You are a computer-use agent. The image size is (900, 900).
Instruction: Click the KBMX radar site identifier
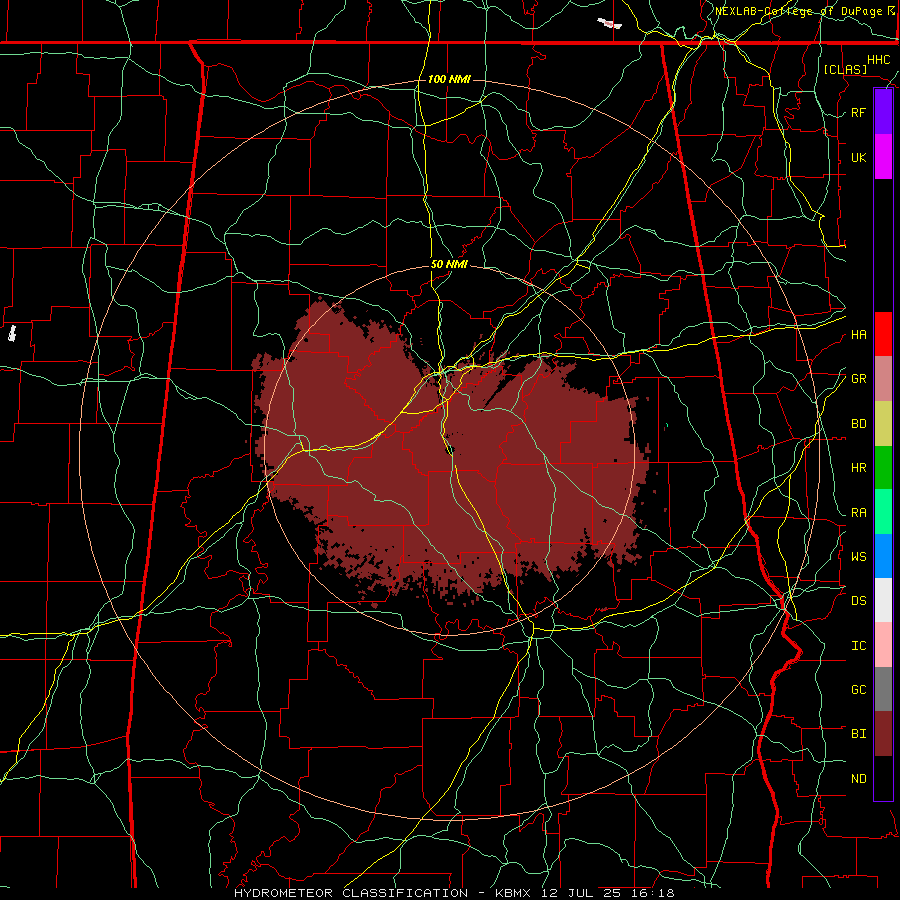(513, 893)
